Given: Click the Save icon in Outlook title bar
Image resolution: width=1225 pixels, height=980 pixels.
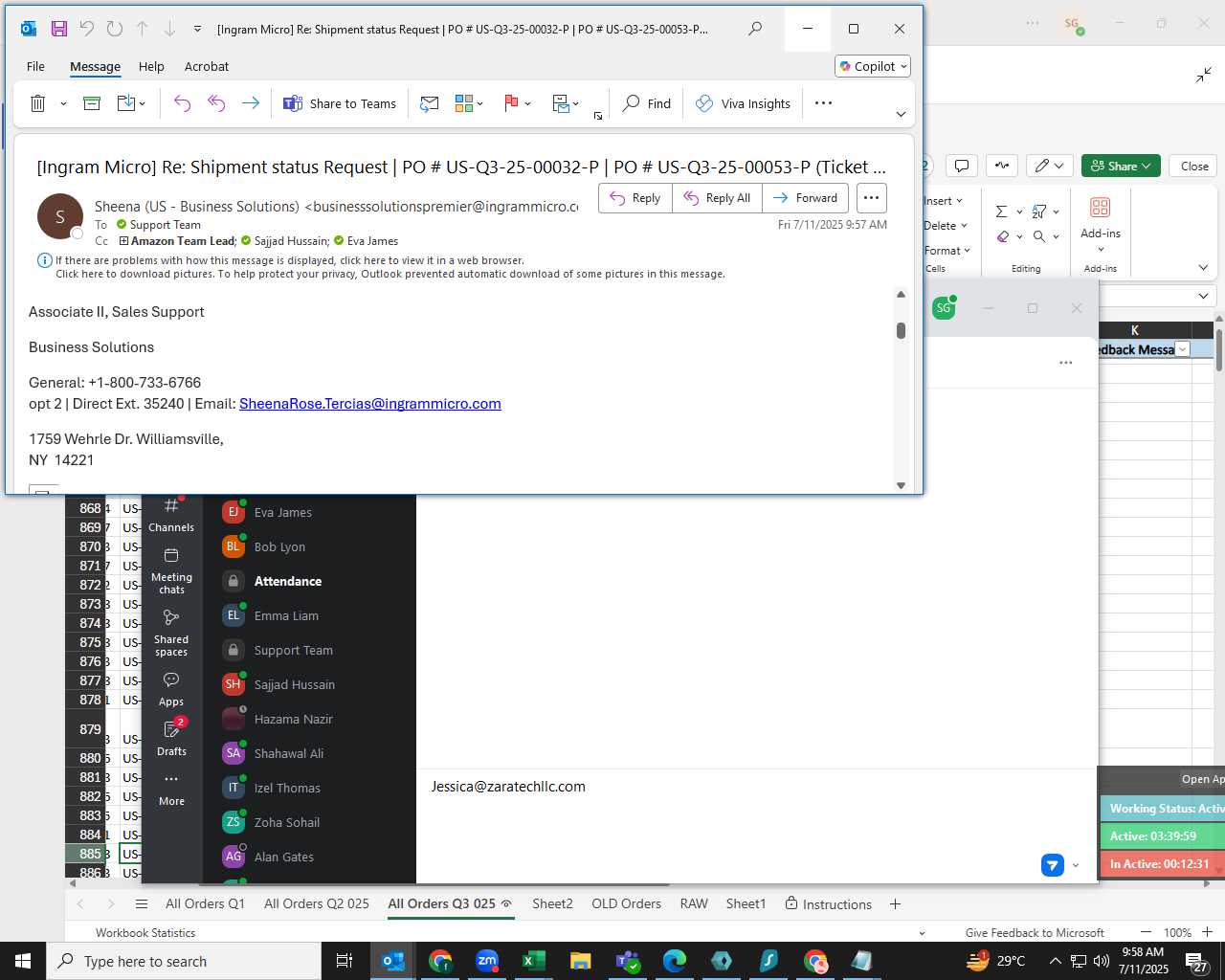Looking at the screenshot, I should click(59, 29).
